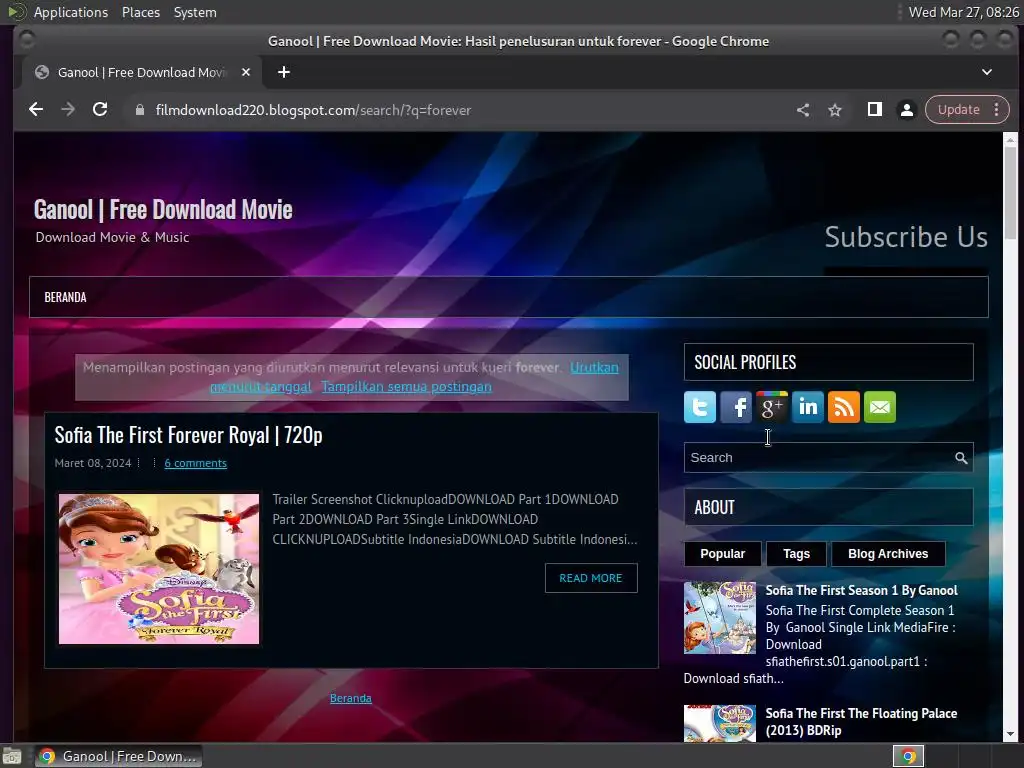The width and height of the screenshot is (1024, 768).
Task: Focus the sidebar Search input field
Action: [819, 458]
